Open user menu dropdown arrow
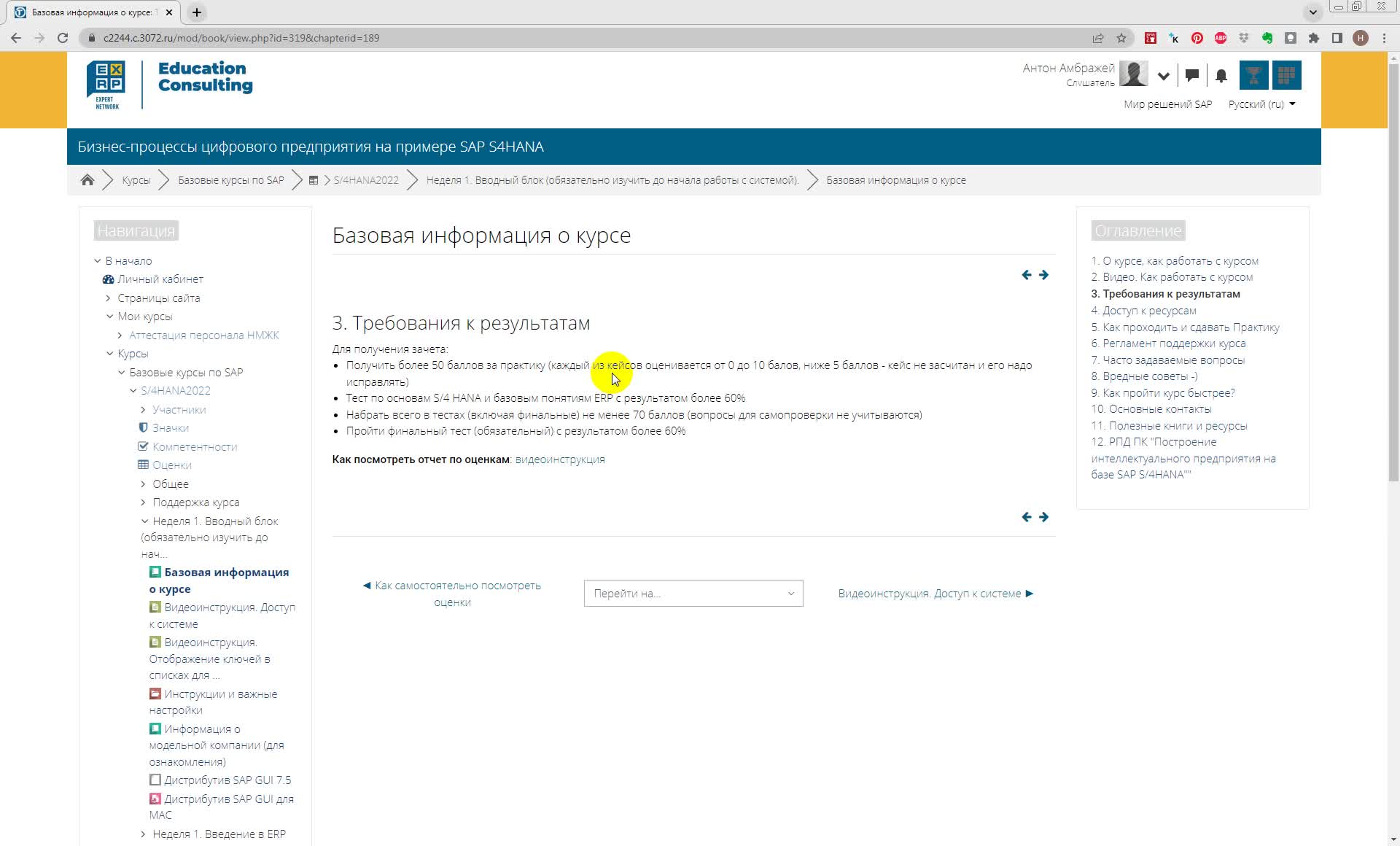The image size is (1400, 846). pyautogui.click(x=1164, y=76)
